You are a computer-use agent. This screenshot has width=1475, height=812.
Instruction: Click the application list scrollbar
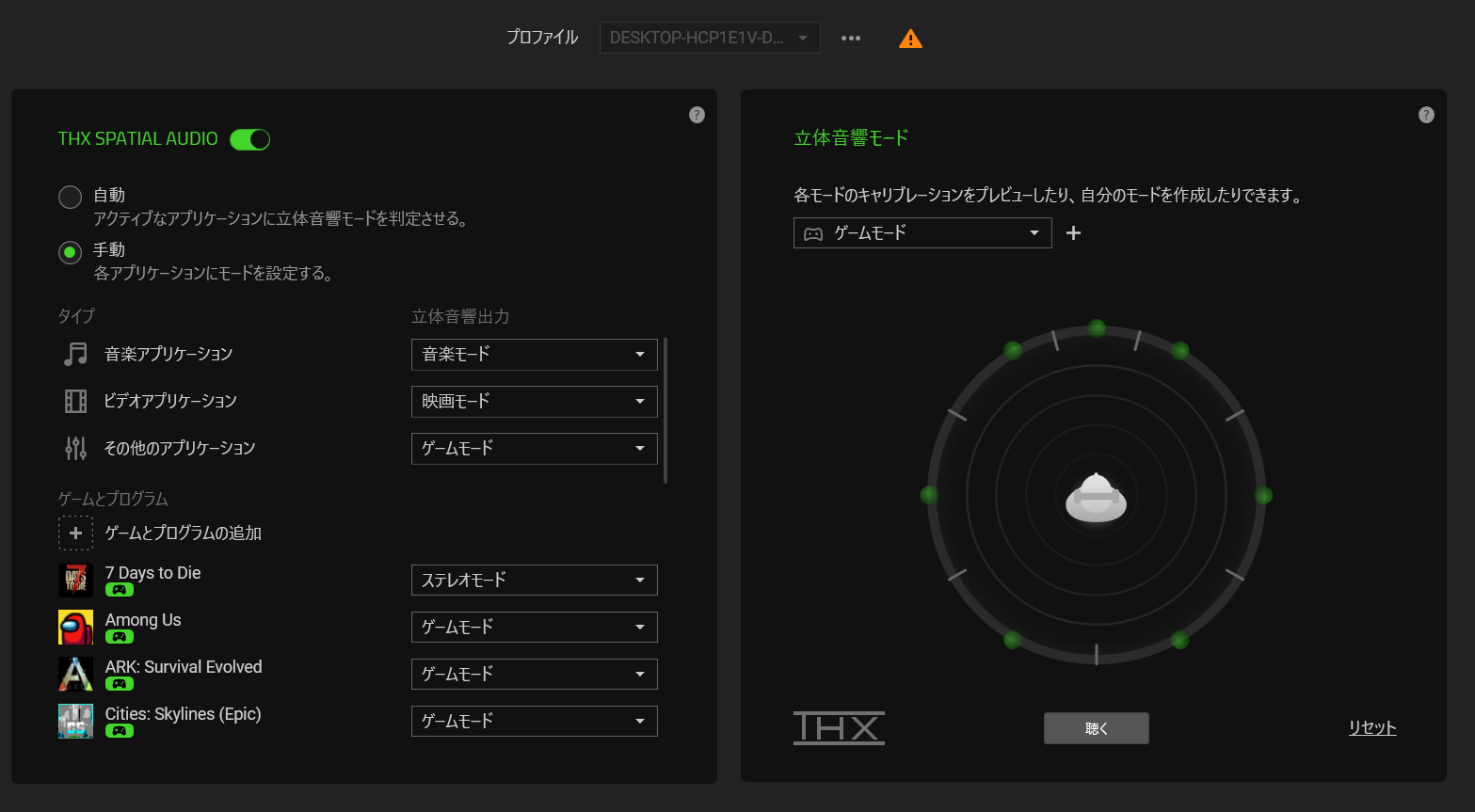(x=665, y=410)
